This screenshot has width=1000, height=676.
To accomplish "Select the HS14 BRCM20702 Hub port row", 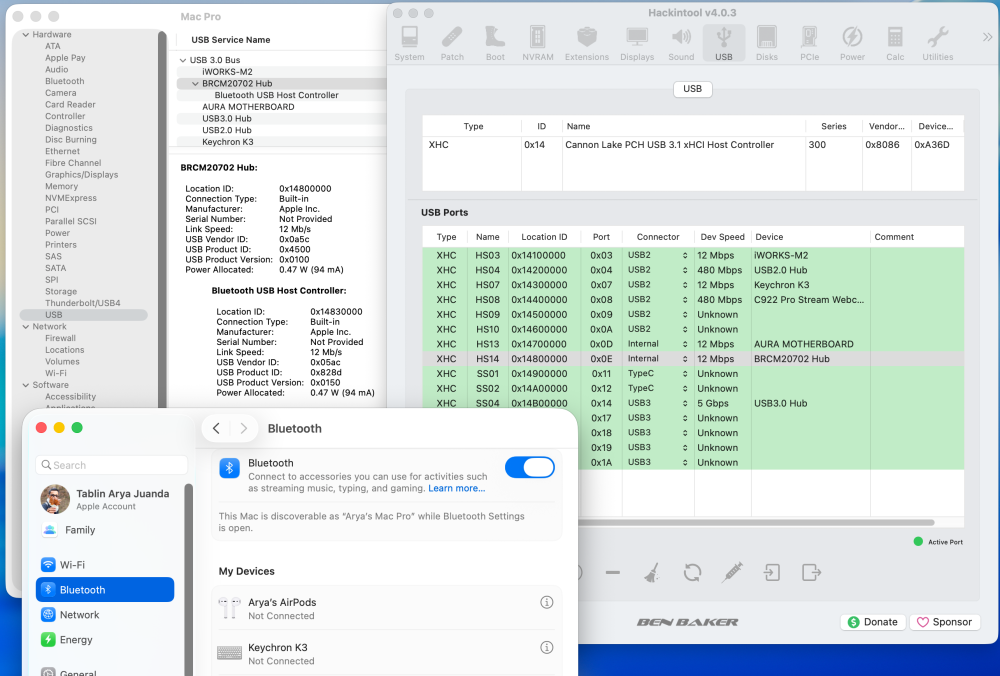I will tap(693, 359).
